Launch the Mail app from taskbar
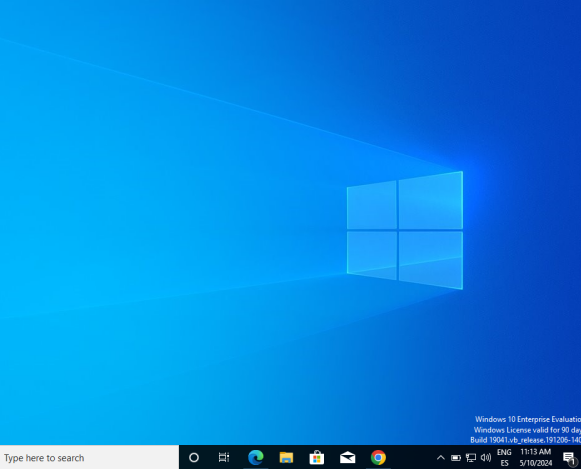The width and height of the screenshot is (581, 469). click(348, 458)
